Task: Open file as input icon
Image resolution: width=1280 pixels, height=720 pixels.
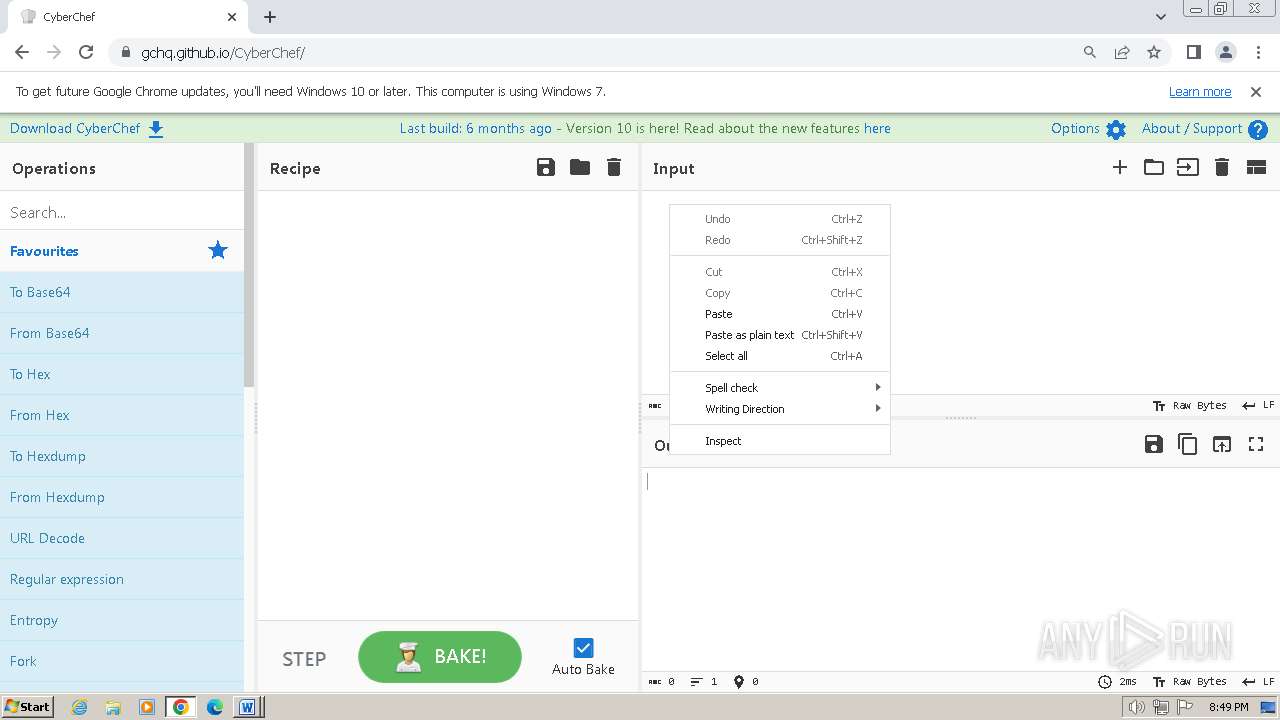Action: coord(1187,168)
